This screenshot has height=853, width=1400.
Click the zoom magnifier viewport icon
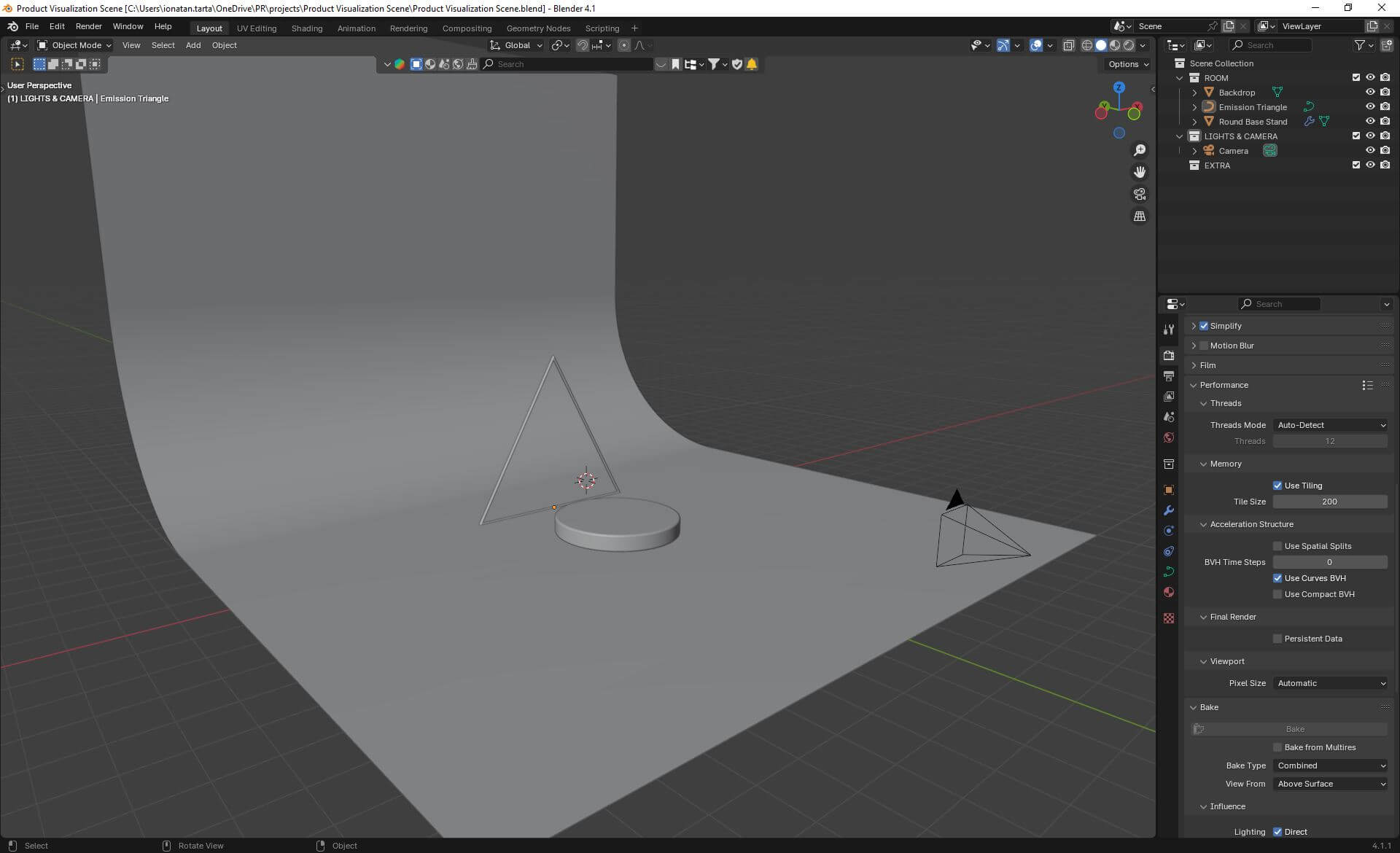pyautogui.click(x=1140, y=150)
